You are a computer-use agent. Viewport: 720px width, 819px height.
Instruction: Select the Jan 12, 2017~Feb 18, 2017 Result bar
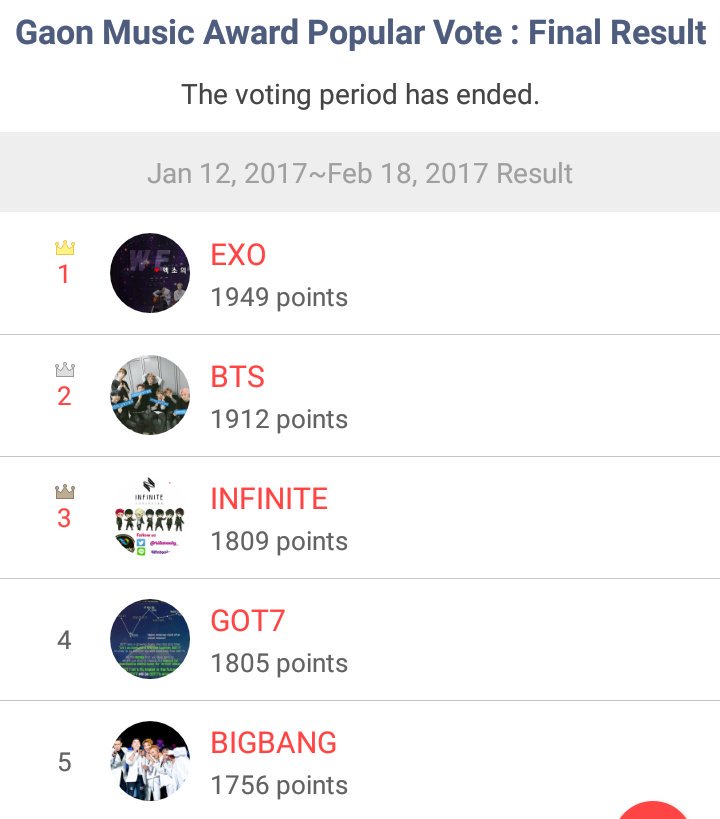360,172
